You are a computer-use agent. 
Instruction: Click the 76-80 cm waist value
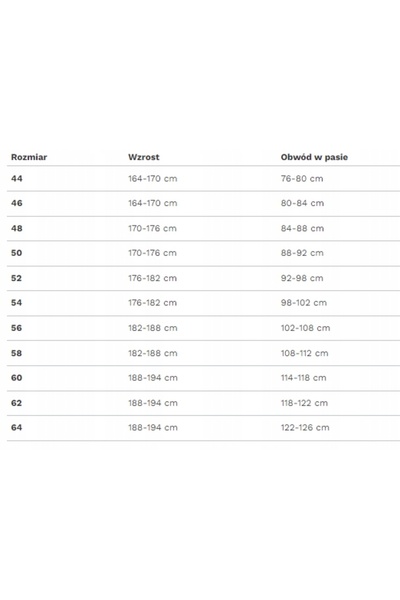(x=302, y=178)
